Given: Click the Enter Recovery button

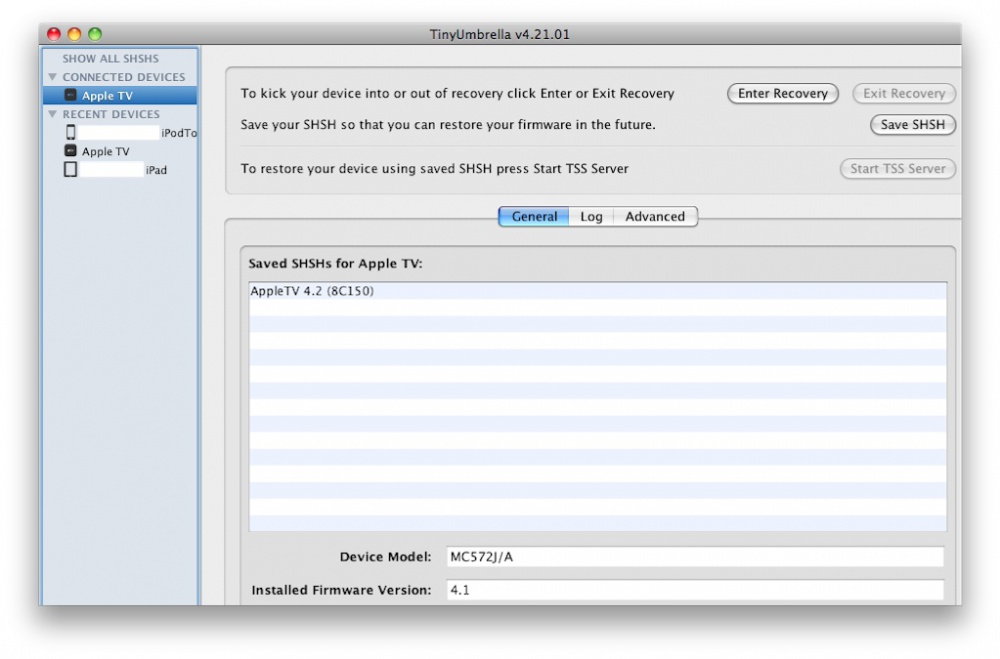Looking at the screenshot, I should pyautogui.click(x=783, y=93).
